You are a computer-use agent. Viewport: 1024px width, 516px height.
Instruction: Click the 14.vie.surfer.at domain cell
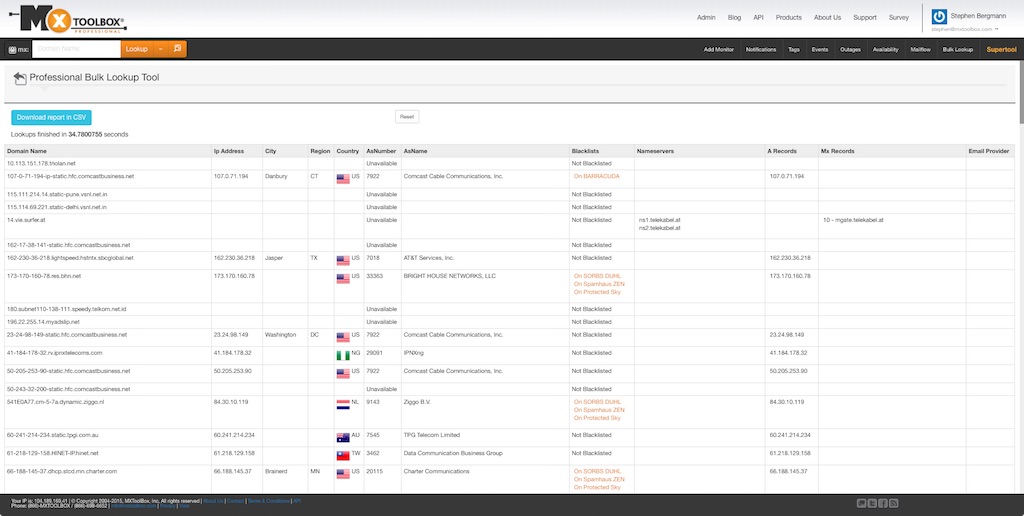click(x=107, y=226)
